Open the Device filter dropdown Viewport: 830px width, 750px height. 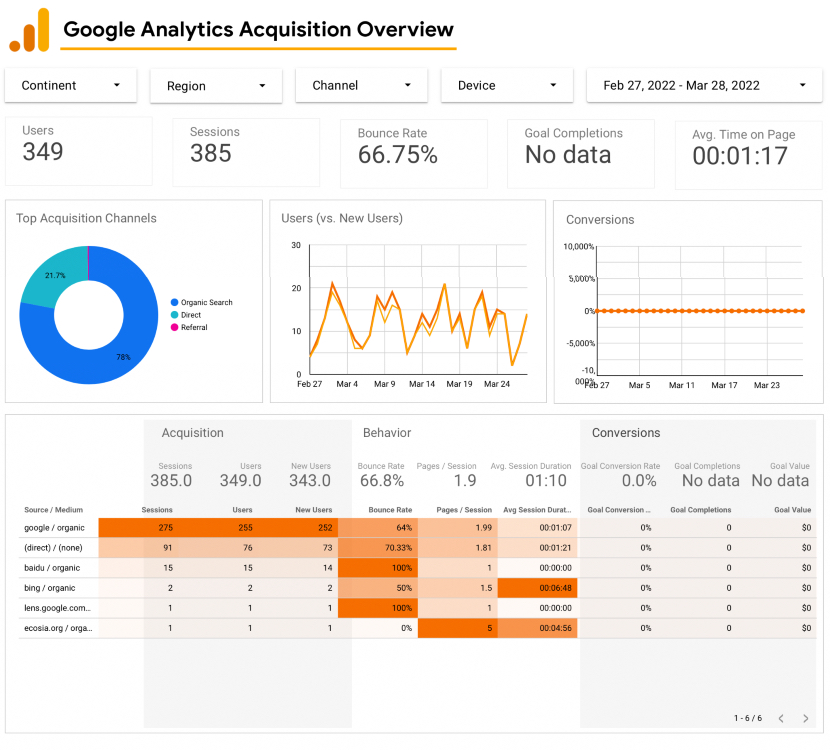506,86
